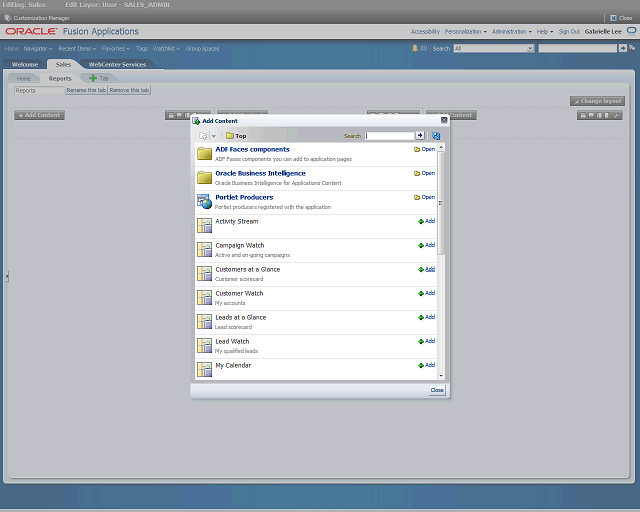The image size is (640, 512).
Task: Switch to the Sales tab
Action: [63, 64]
